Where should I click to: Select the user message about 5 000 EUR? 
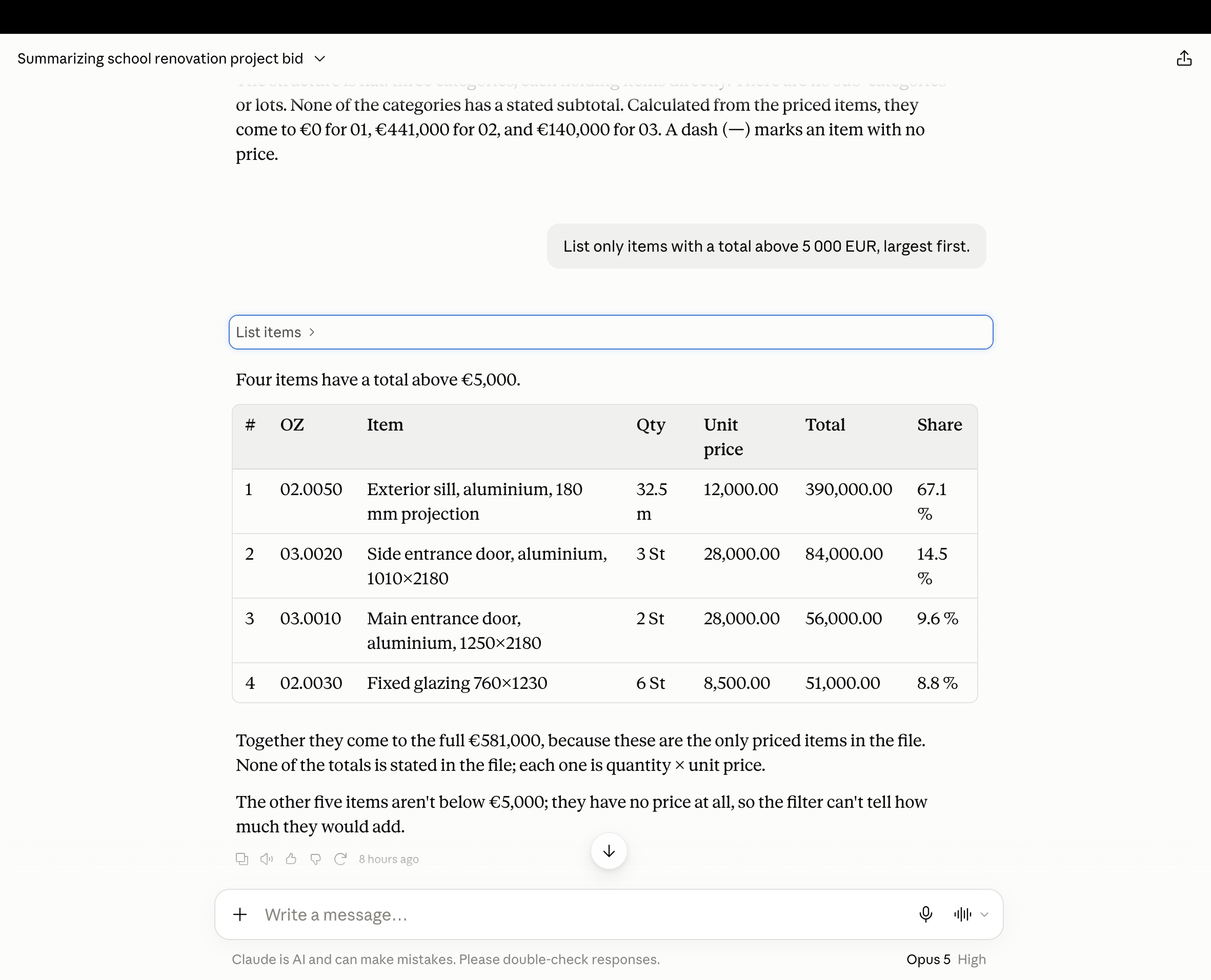pyautogui.click(x=766, y=246)
